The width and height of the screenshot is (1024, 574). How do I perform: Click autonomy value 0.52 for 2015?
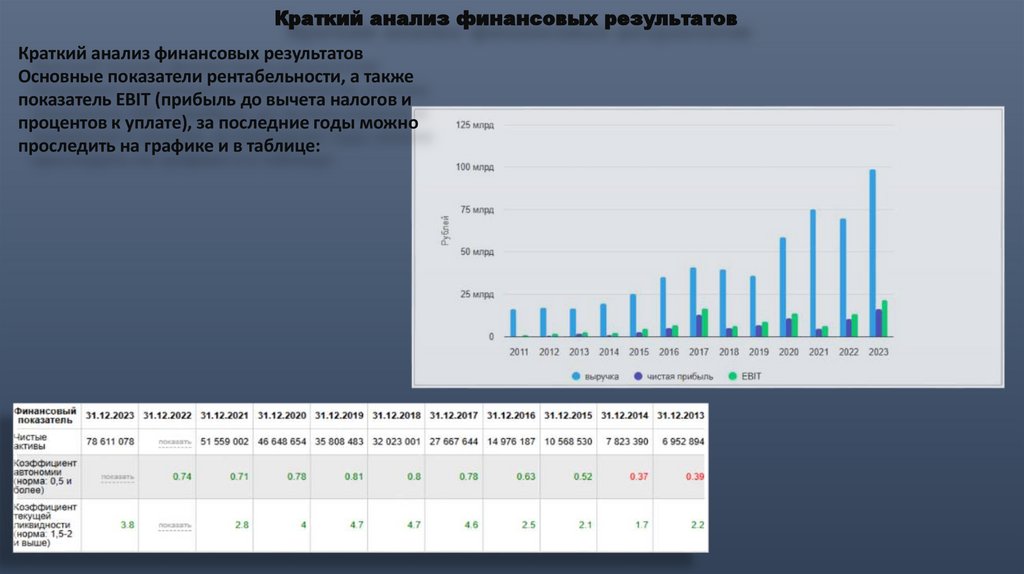click(583, 477)
